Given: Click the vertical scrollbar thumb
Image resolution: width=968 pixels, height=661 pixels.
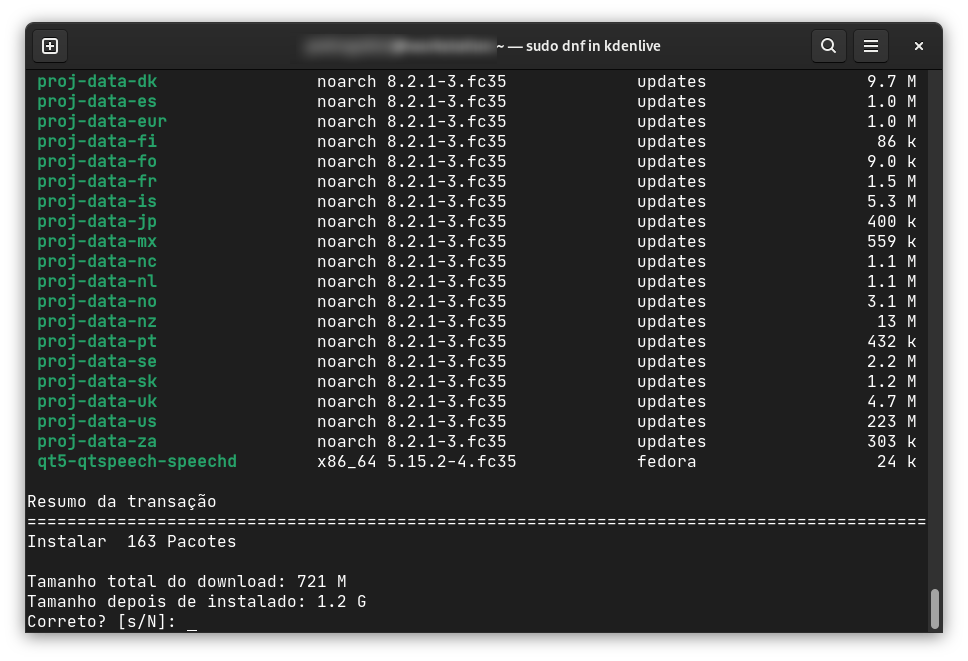Looking at the screenshot, I should [935, 608].
